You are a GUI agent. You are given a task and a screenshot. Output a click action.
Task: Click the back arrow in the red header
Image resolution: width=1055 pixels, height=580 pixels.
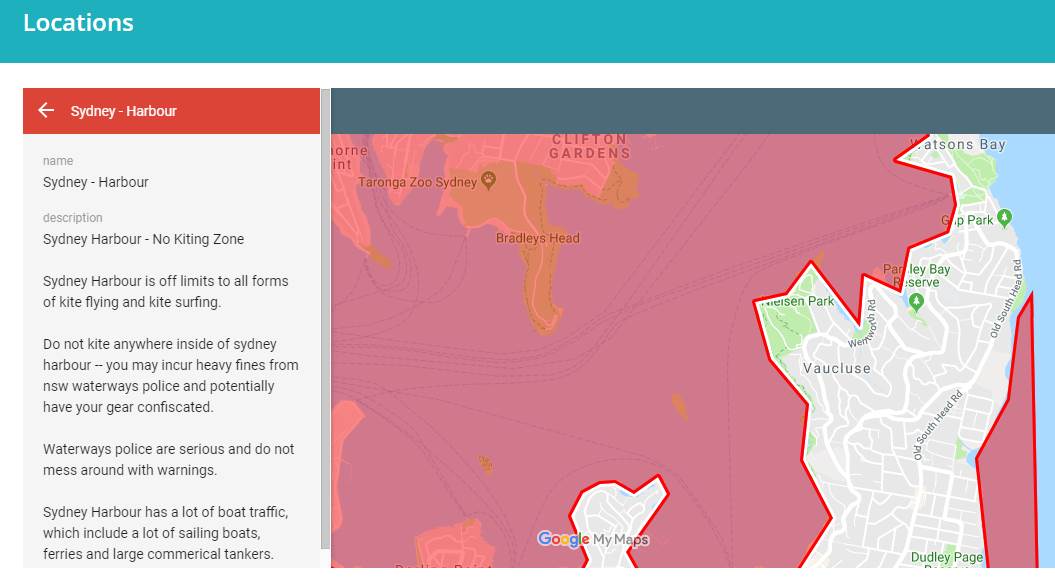pyautogui.click(x=46, y=110)
